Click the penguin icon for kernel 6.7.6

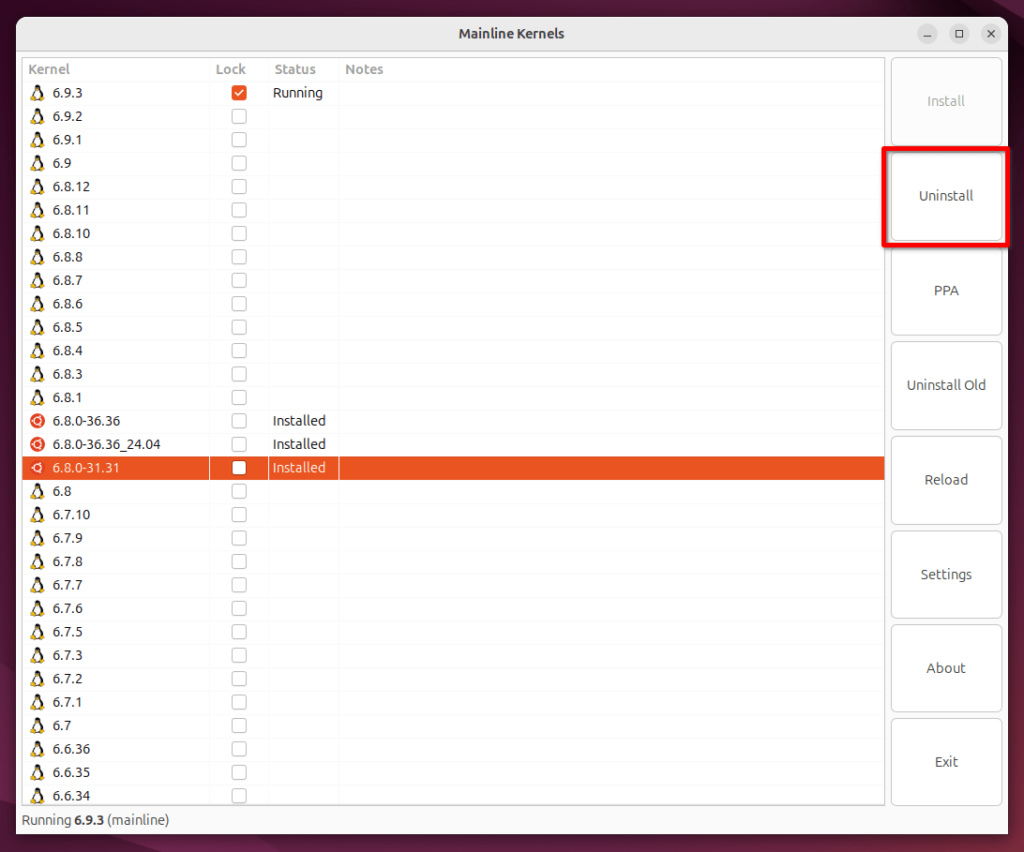click(x=37, y=608)
